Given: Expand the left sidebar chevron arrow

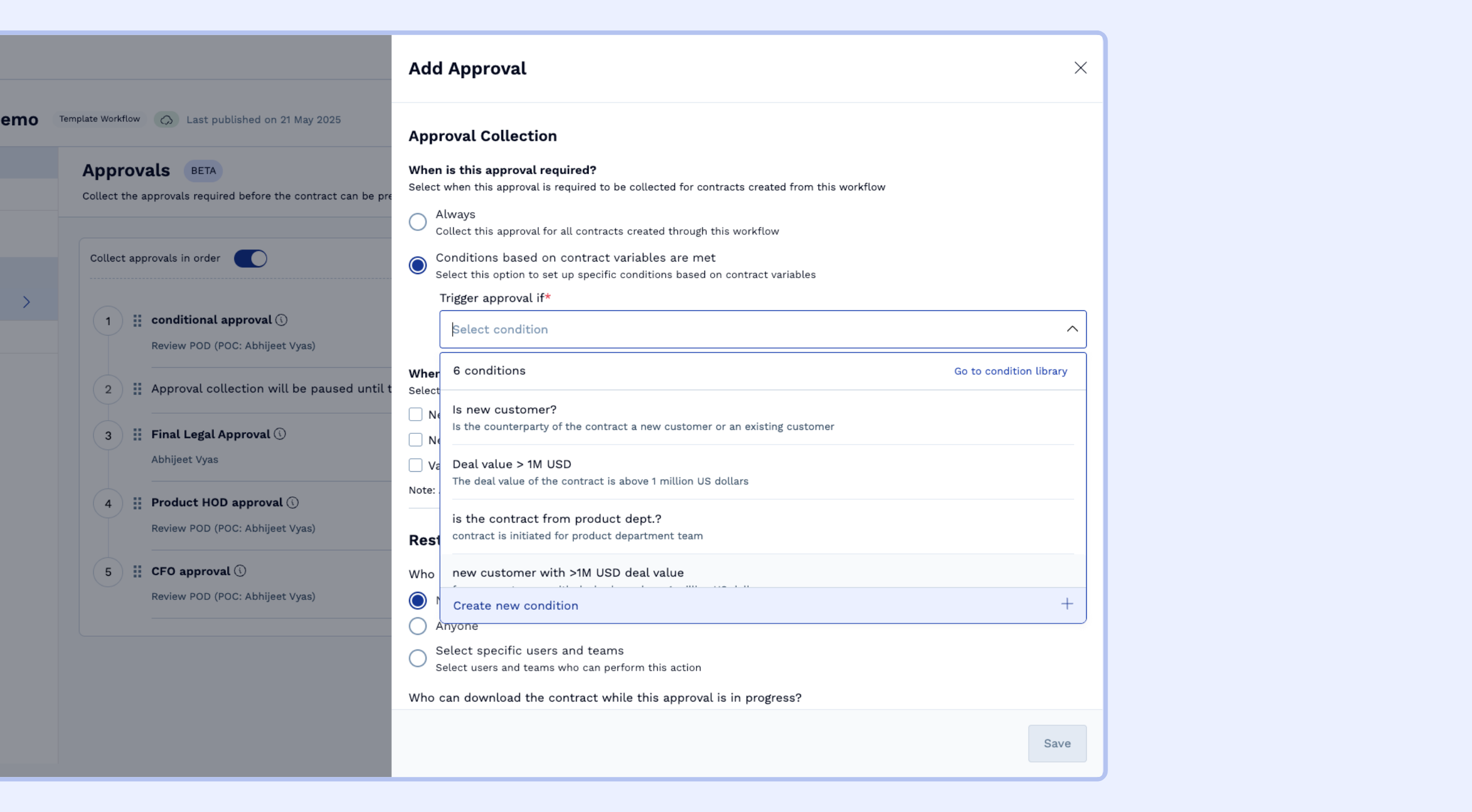Looking at the screenshot, I should click(26, 302).
